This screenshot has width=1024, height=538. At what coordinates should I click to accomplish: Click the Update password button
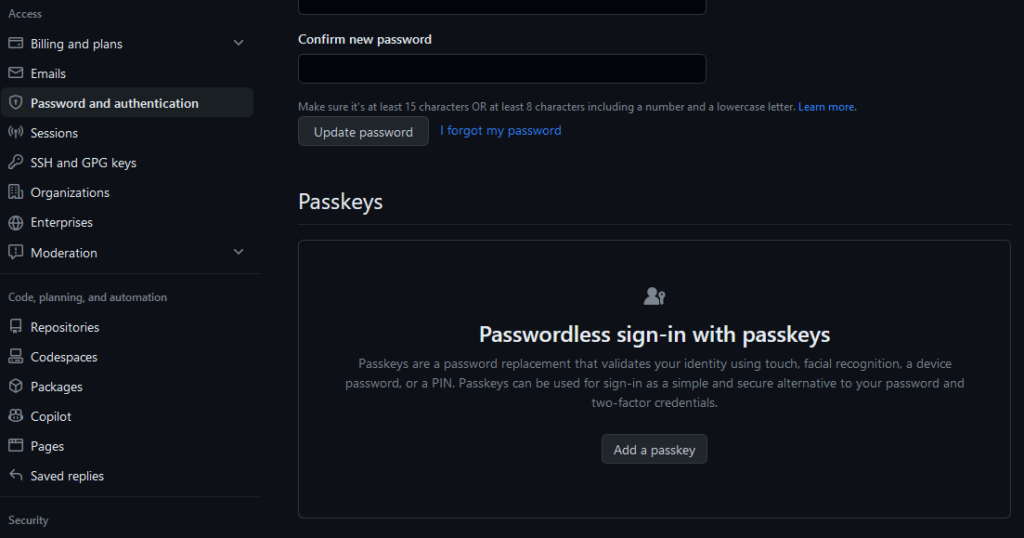click(363, 131)
